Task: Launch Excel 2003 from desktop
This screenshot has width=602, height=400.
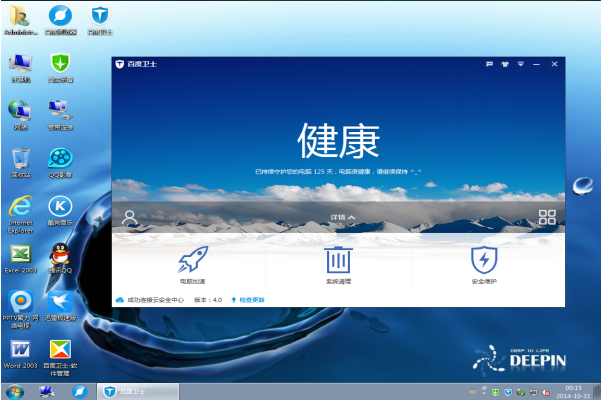Action: [21, 259]
